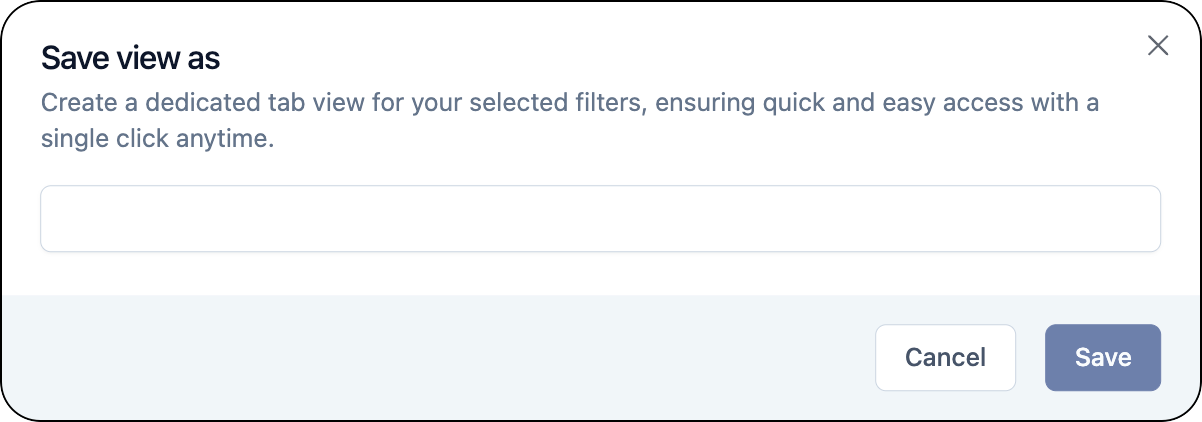Dismiss the dialog using the X icon

point(1158,46)
